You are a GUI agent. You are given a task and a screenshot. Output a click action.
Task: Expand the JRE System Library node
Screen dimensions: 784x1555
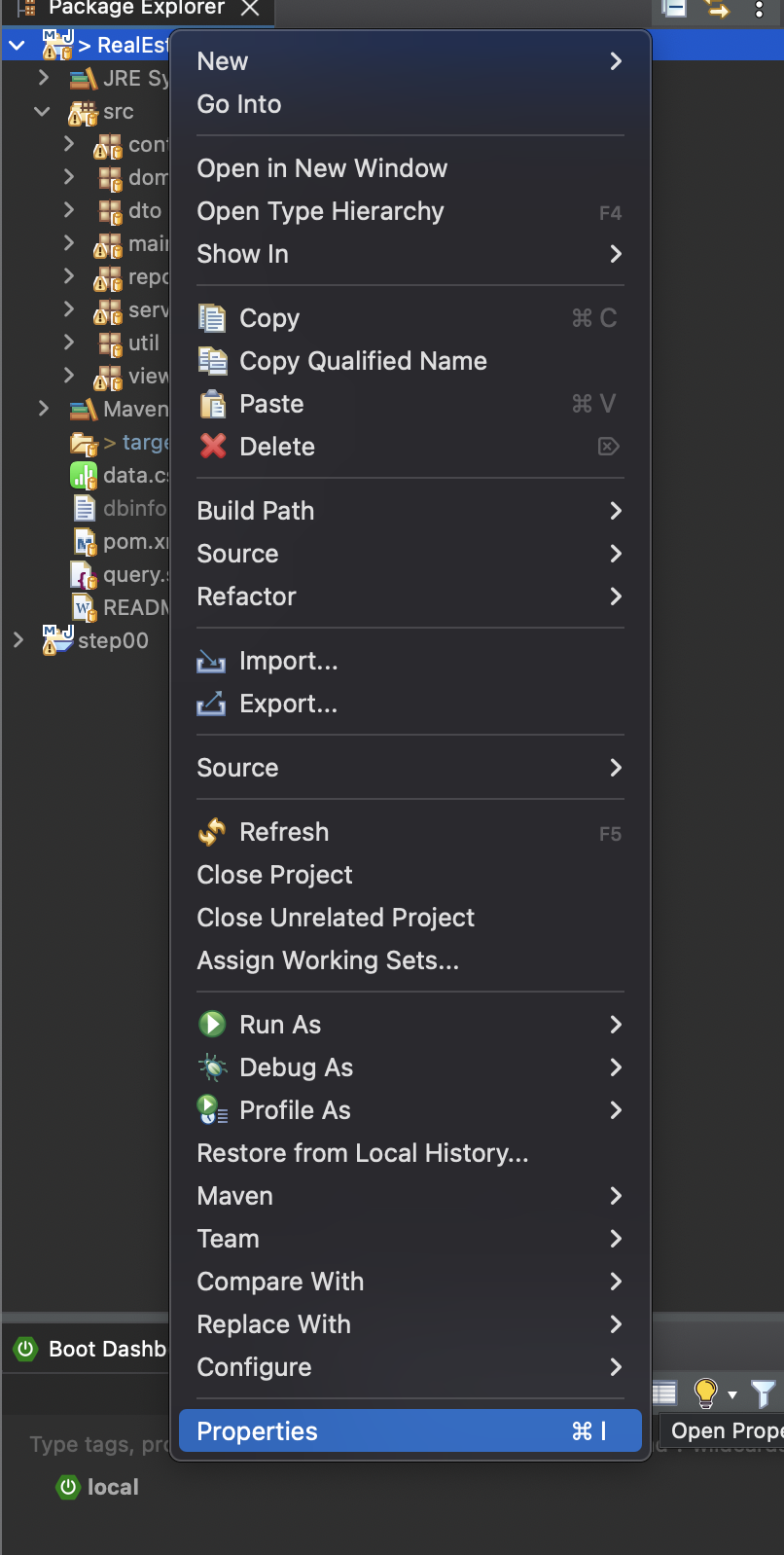43,77
